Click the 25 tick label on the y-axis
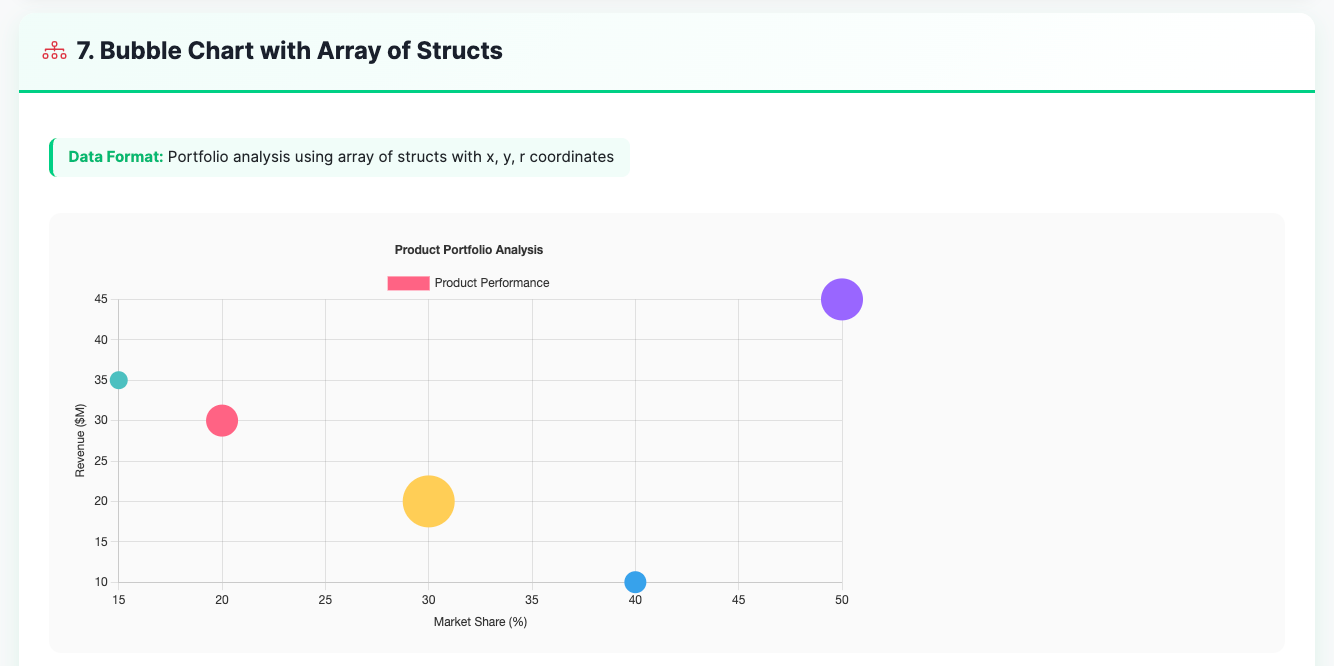Screen dimensions: 1334x666 [101, 461]
